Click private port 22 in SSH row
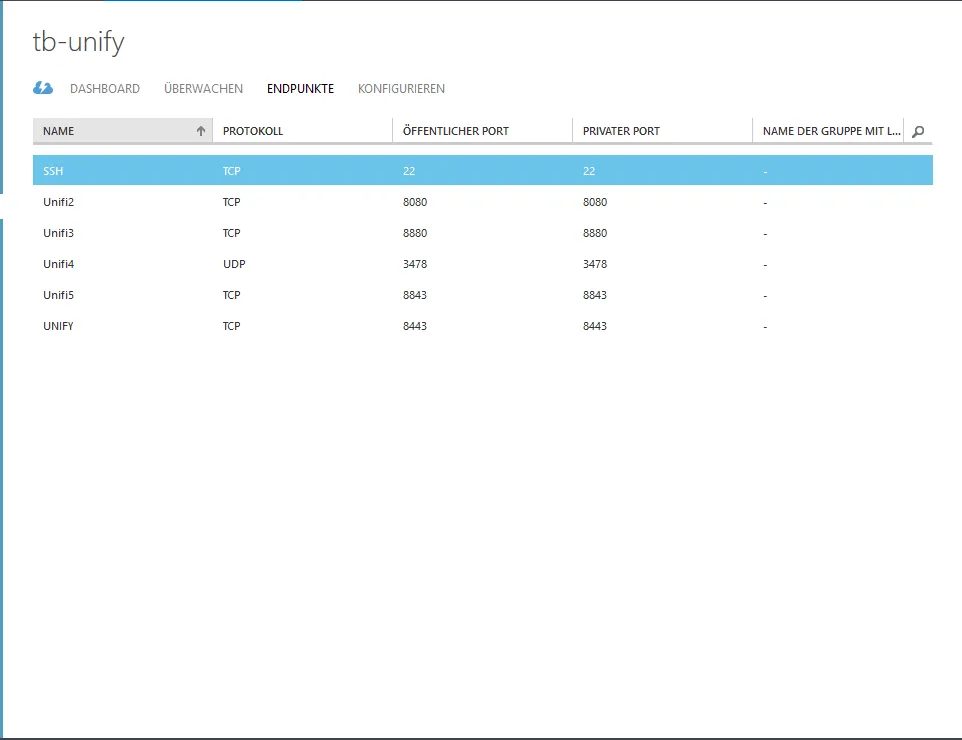Screen dimensions: 962x740 [x=589, y=171]
